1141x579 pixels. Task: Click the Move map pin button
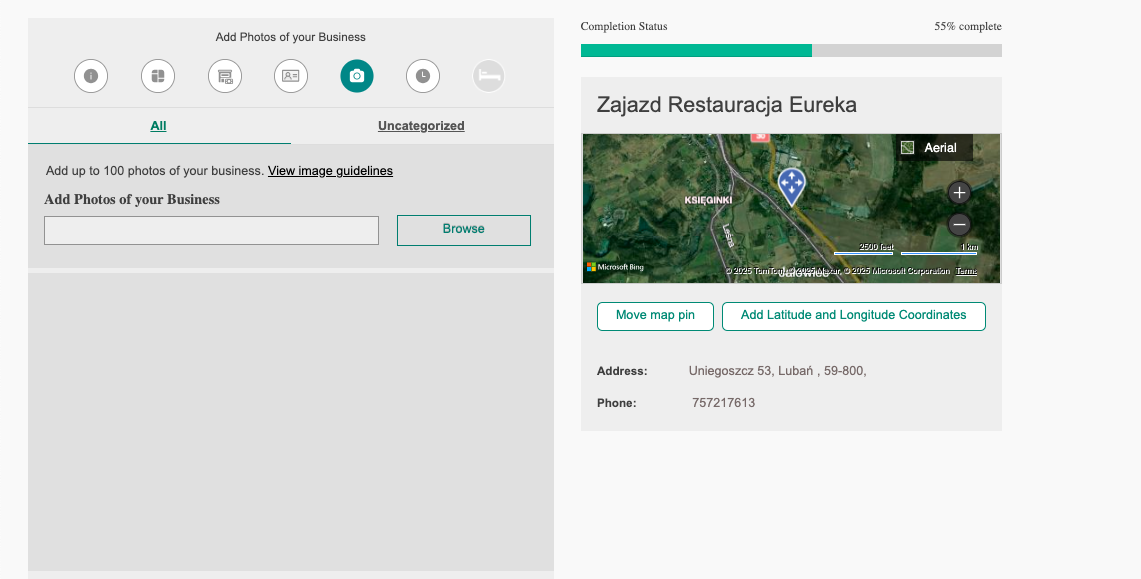(x=655, y=316)
